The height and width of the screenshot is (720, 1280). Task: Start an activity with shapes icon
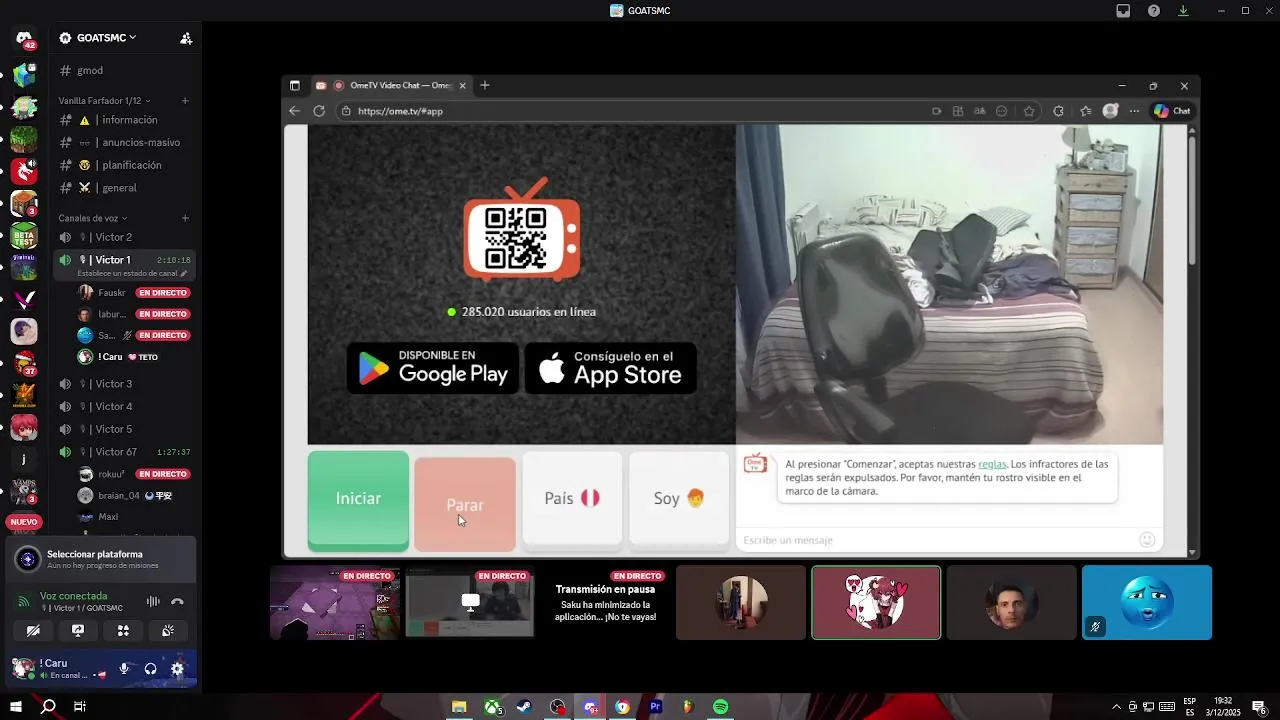coord(123,631)
